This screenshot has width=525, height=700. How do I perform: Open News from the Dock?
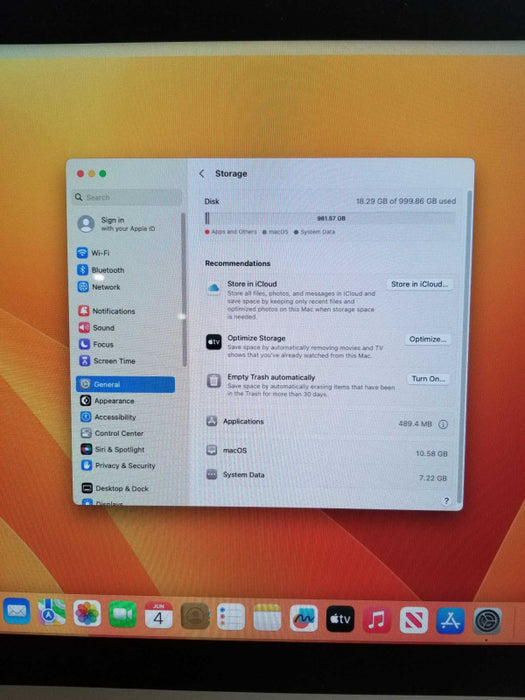pyautogui.click(x=414, y=620)
